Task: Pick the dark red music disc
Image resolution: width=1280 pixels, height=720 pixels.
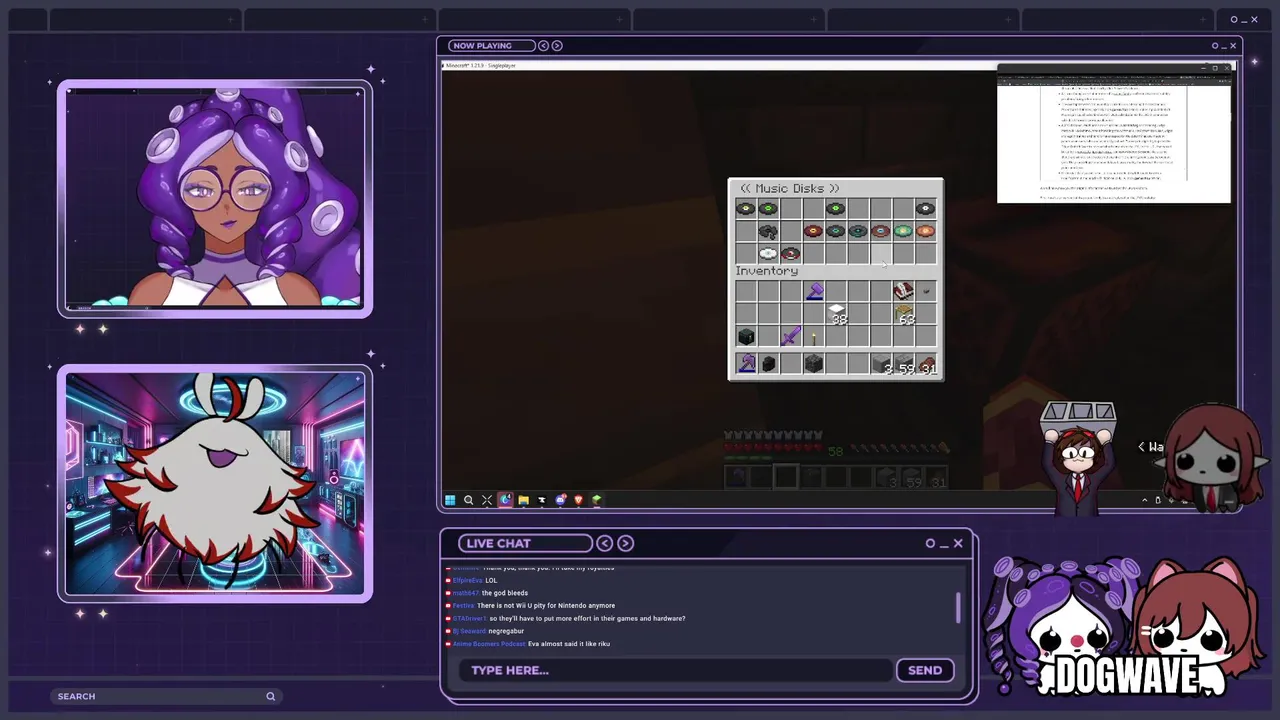Action: (x=813, y=231)
